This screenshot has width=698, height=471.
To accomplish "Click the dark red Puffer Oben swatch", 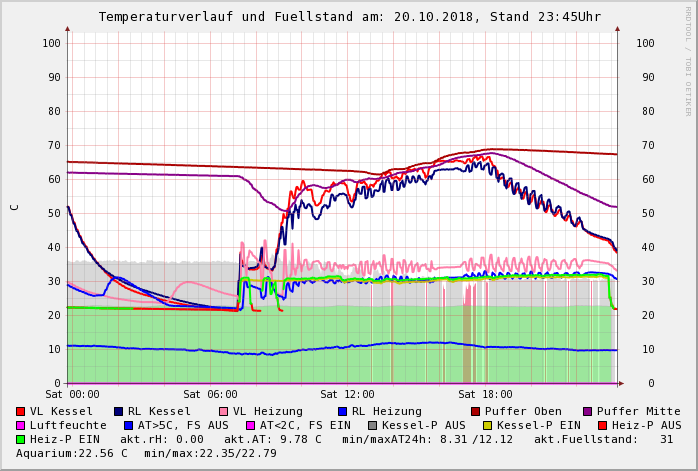I will coord(475,411).
